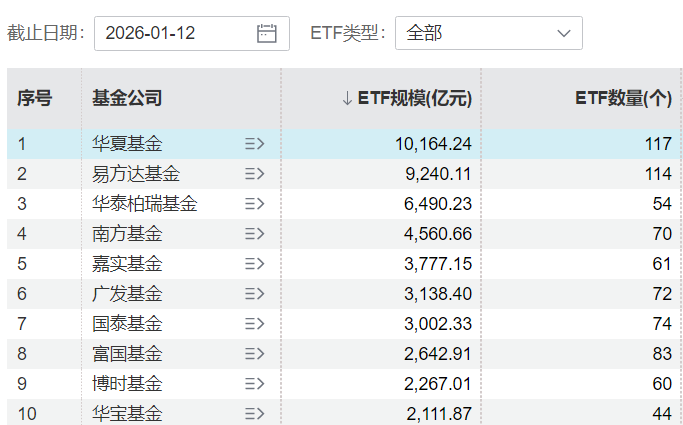Open details icon for 国泰基金
Image resolution: width=683 pixels, height=425 pixels.
click(254, 324)
